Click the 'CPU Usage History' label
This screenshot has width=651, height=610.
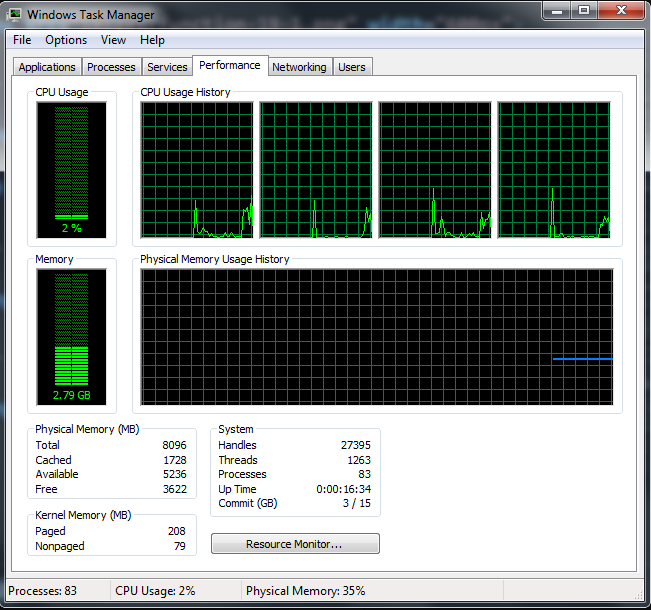[185, 92]
